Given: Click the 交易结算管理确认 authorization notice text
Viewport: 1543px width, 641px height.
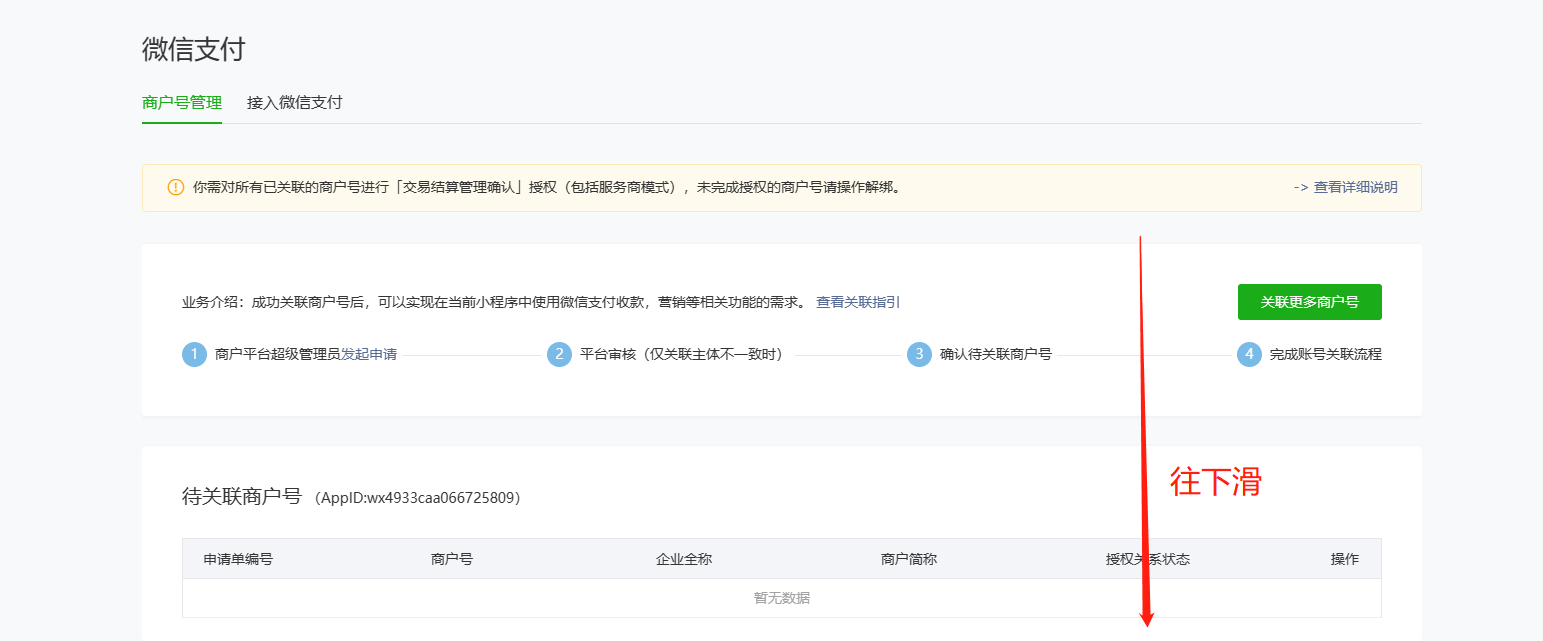Looking at the screenshot, I should (x=548, y=187).
